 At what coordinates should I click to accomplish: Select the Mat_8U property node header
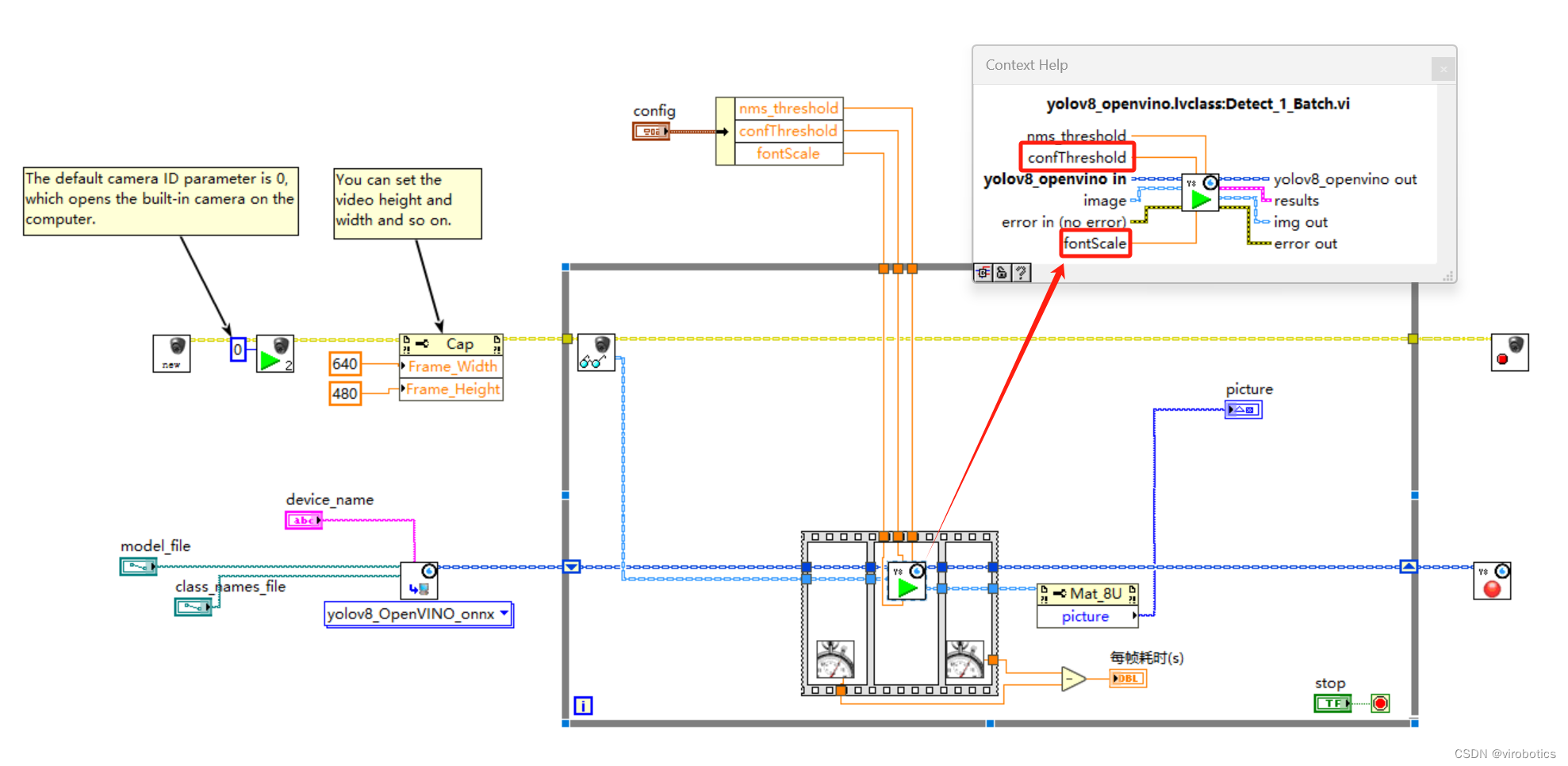point(1088,594)
